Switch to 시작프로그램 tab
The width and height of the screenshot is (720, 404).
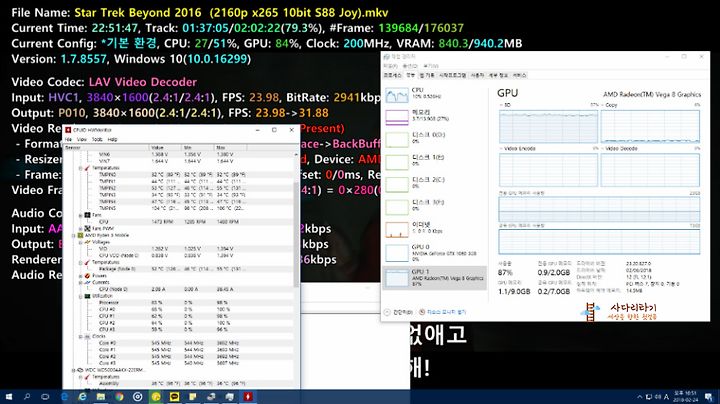point(452,75)
